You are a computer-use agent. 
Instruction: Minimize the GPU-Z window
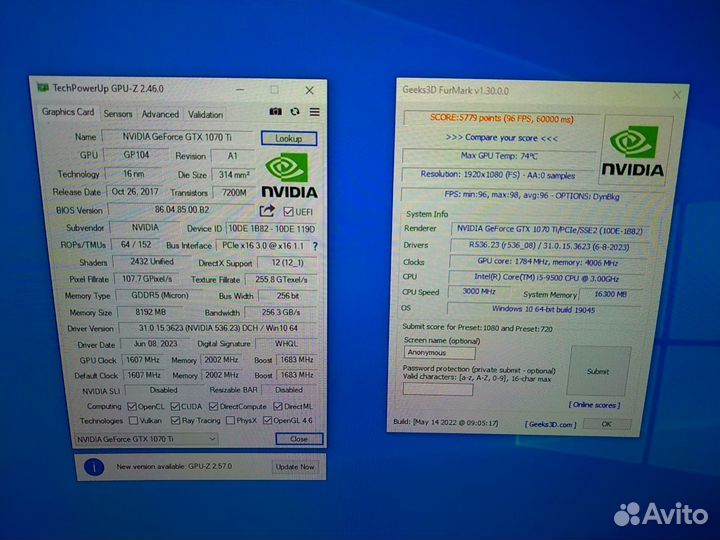pyautogui.click(x=240, y=90)
